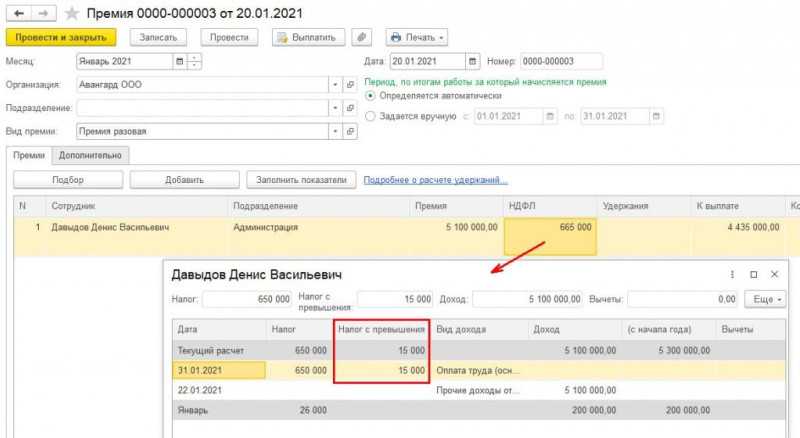The height and width of the screenshot is (438, 800).
Task: Open the Еще dropdown in popup
Action: (765, 299)
